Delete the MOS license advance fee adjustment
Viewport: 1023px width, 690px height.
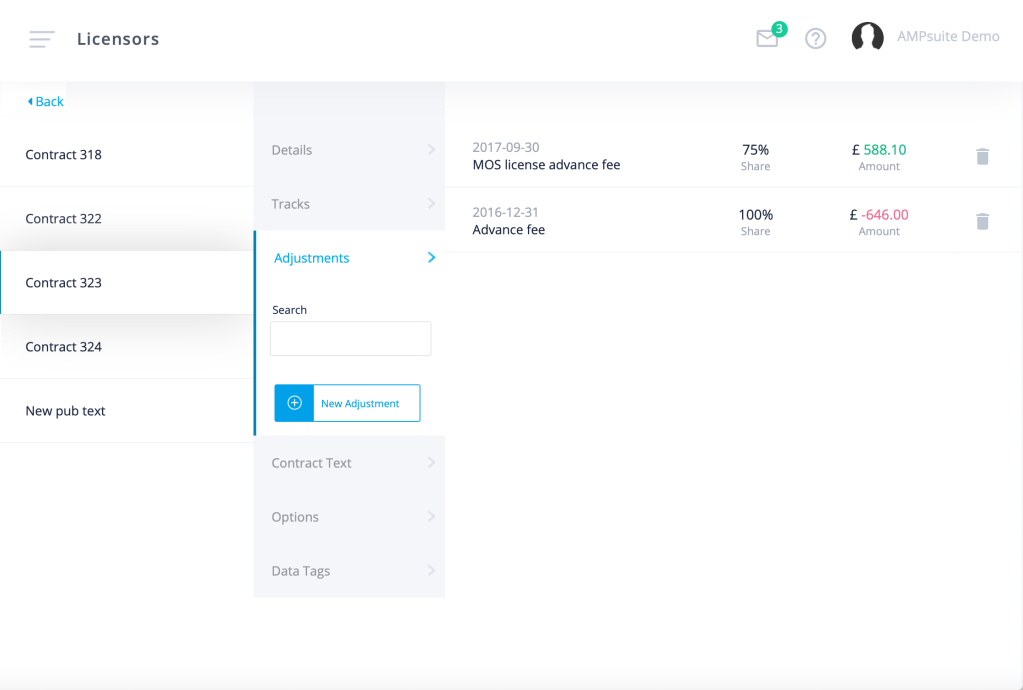click(x=983, y=157)
